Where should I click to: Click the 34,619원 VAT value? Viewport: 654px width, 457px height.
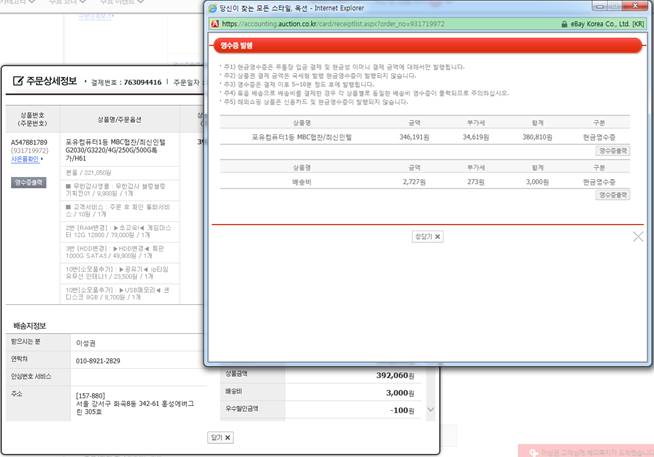[475, 137]
